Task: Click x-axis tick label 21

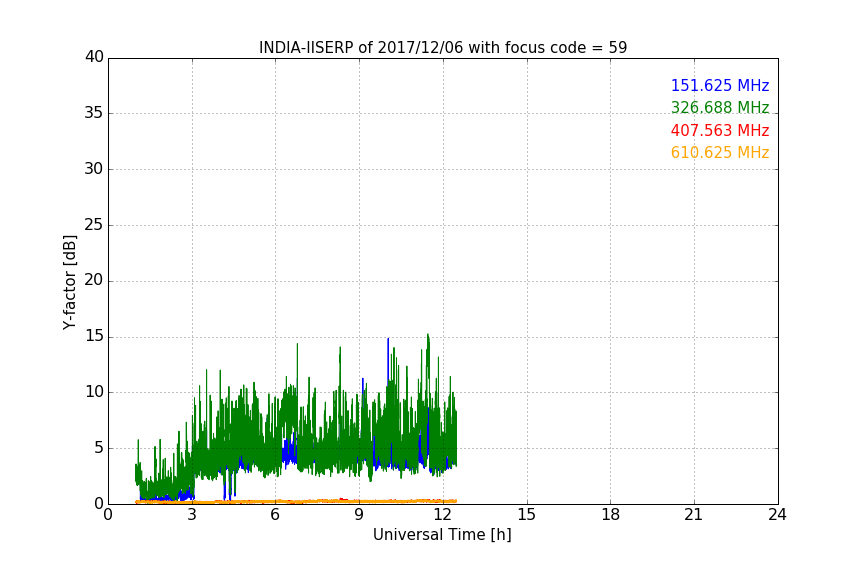Action: [694, 515]
